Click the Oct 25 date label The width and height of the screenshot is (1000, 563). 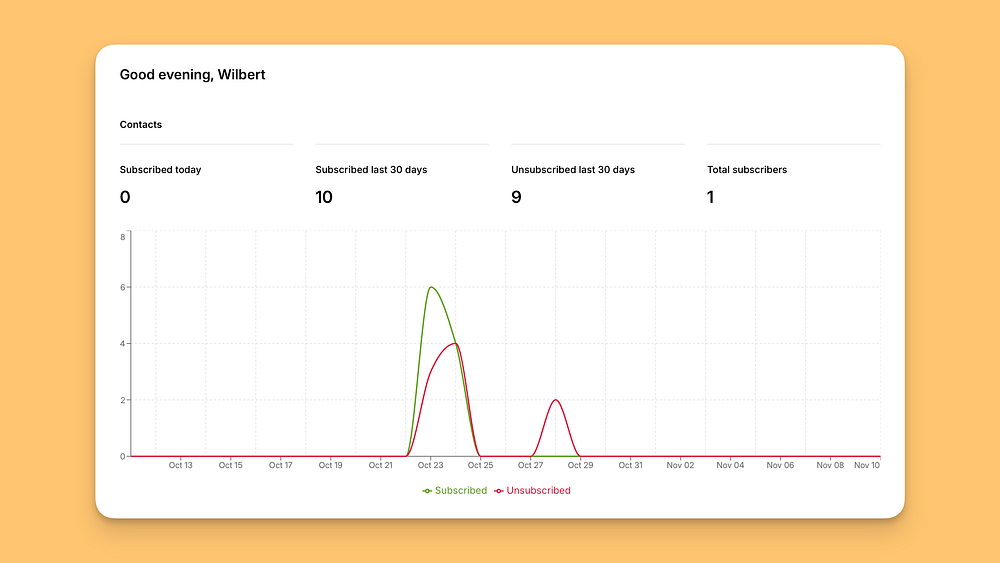(x=480, y=465)
